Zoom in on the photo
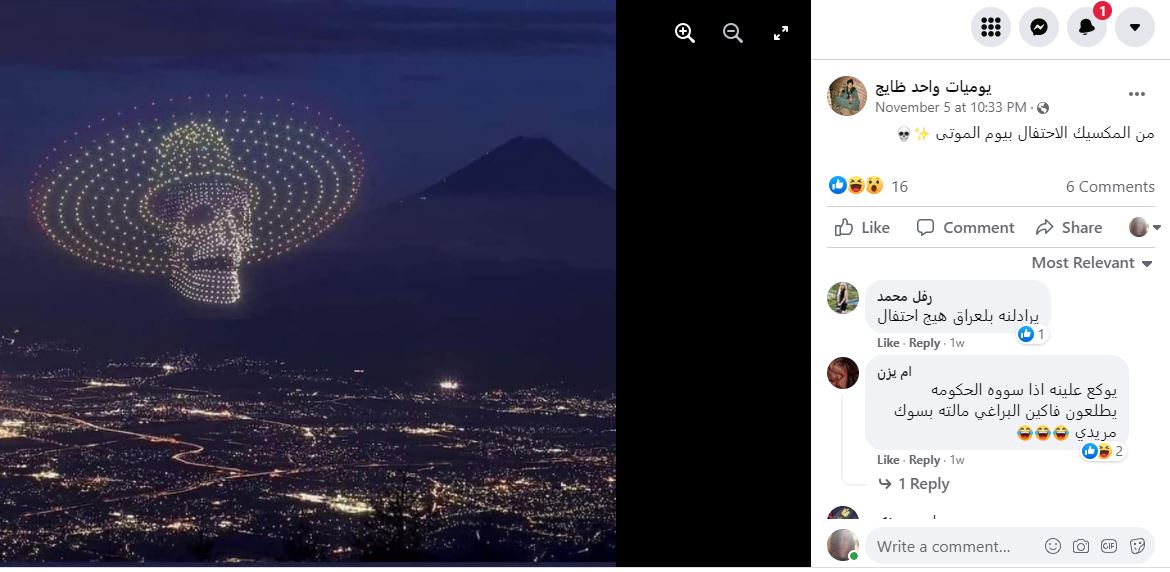 point(685,33)
